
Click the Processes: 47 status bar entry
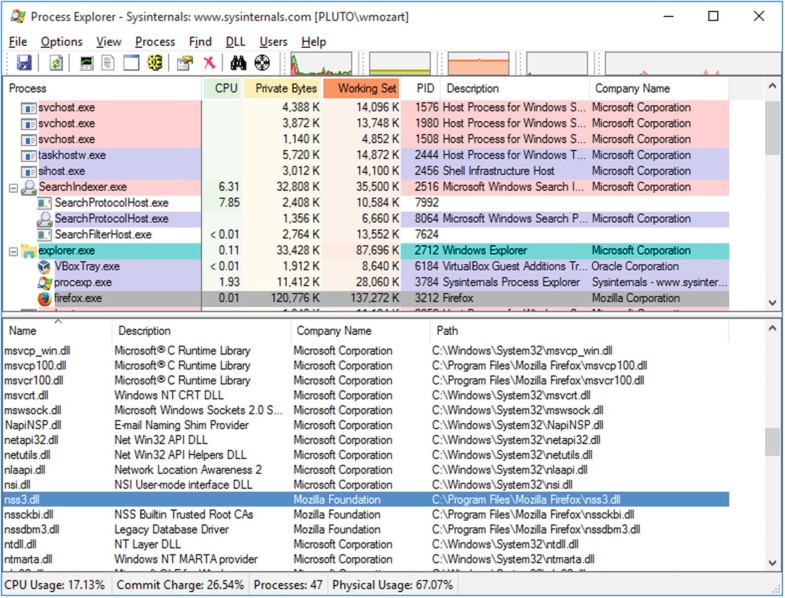[288, 585]
